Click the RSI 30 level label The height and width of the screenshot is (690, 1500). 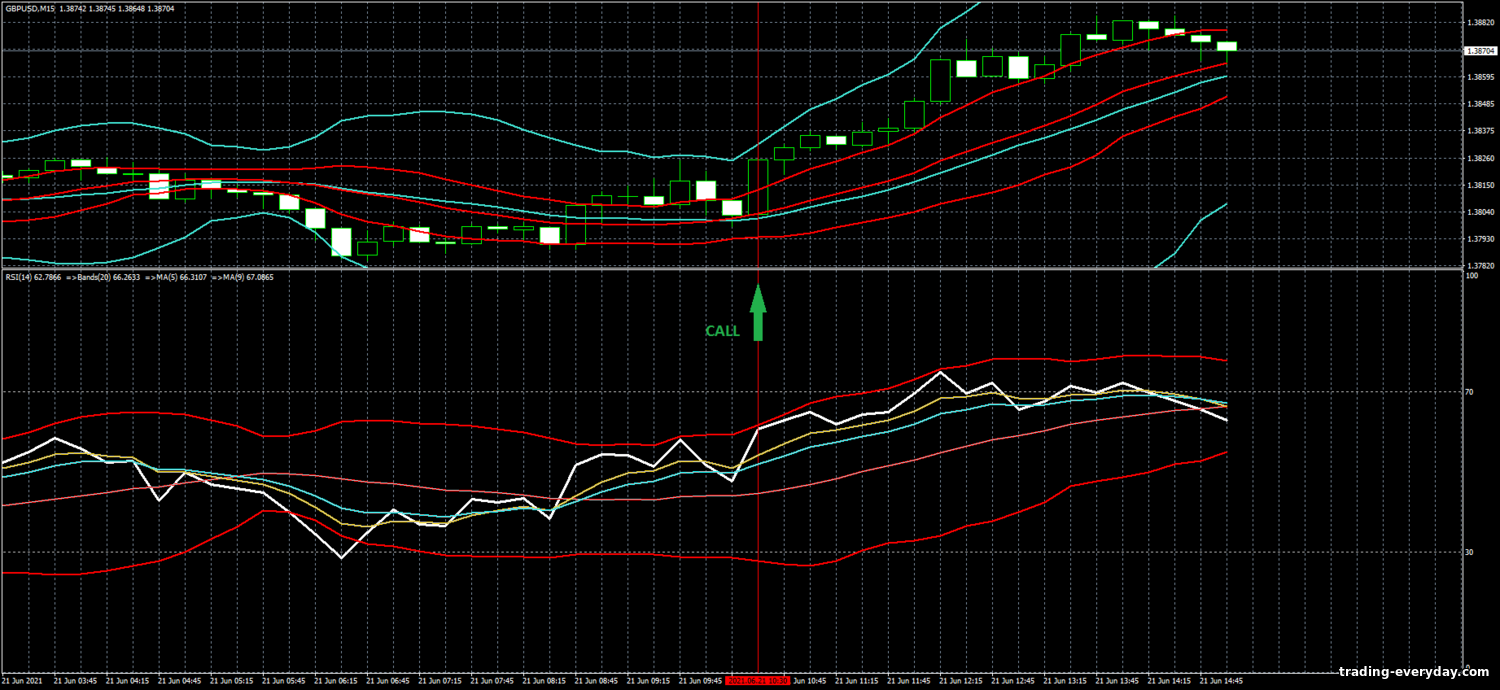pos(1470,552)
